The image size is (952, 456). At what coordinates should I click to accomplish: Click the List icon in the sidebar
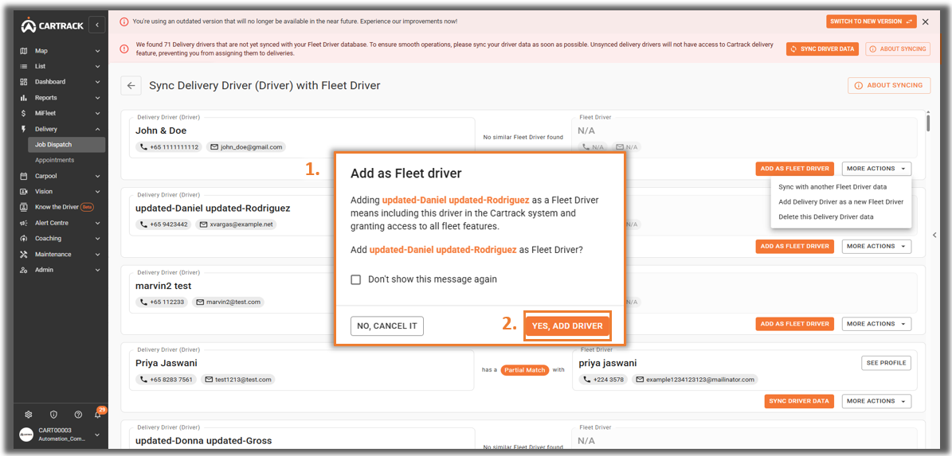coord(24,66)
